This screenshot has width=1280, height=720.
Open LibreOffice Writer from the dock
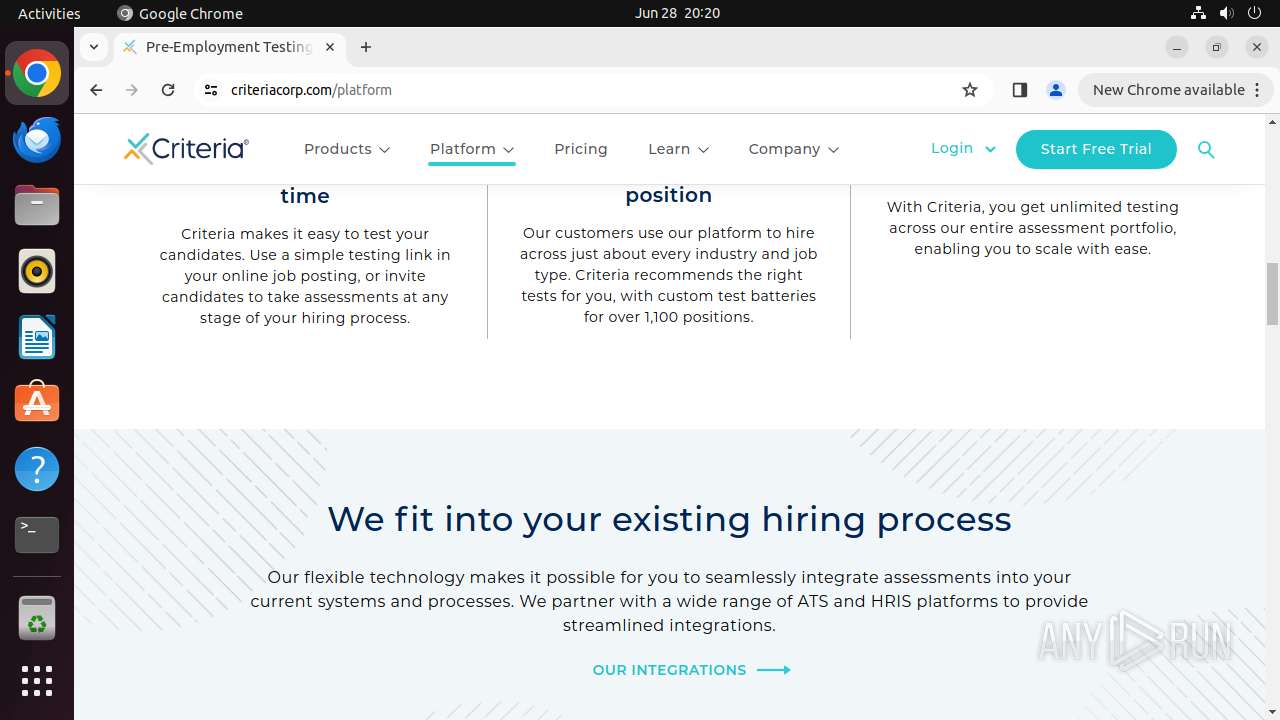(37, 337)
